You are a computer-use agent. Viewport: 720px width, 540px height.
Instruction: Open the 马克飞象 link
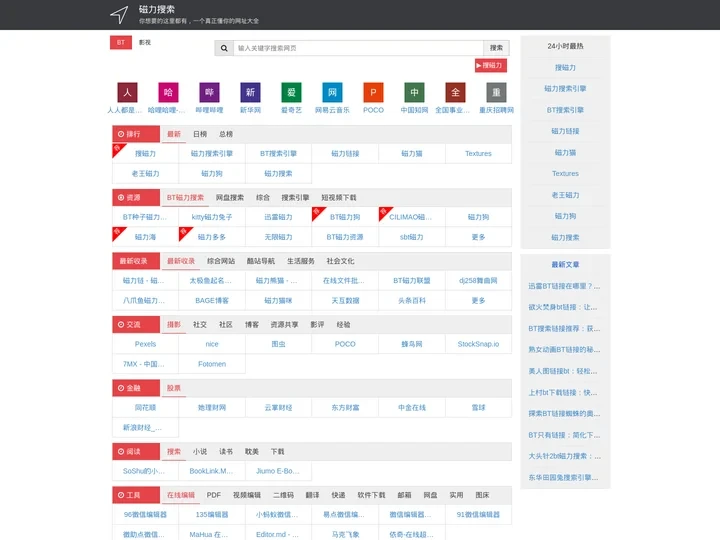tap(345, 534)
